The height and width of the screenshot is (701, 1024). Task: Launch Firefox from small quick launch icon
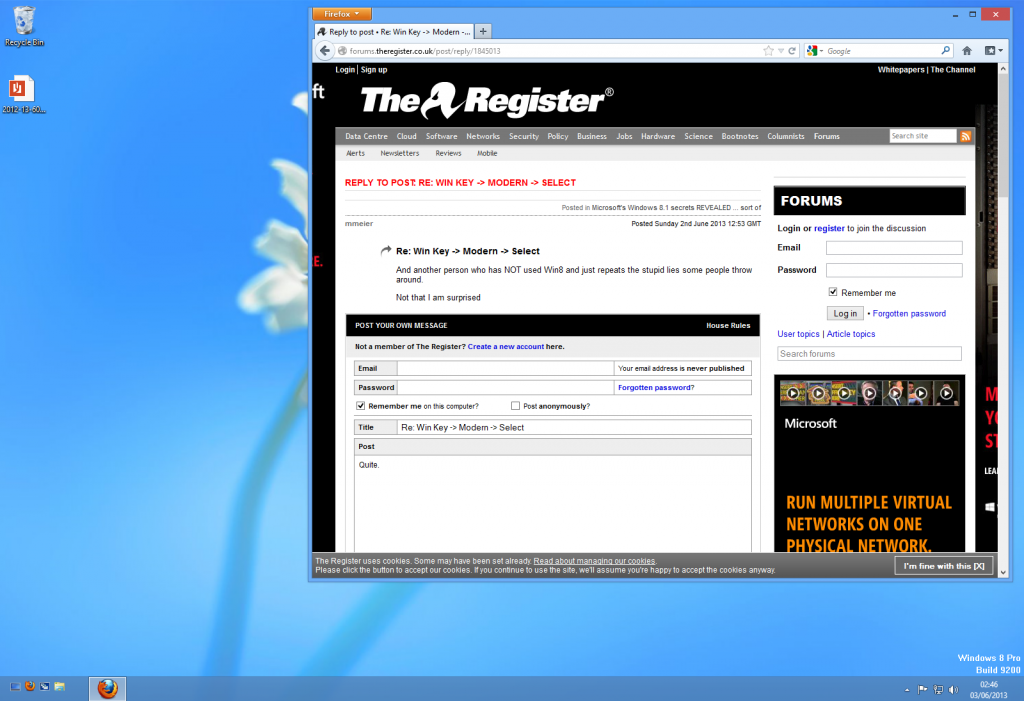(30, 686)
